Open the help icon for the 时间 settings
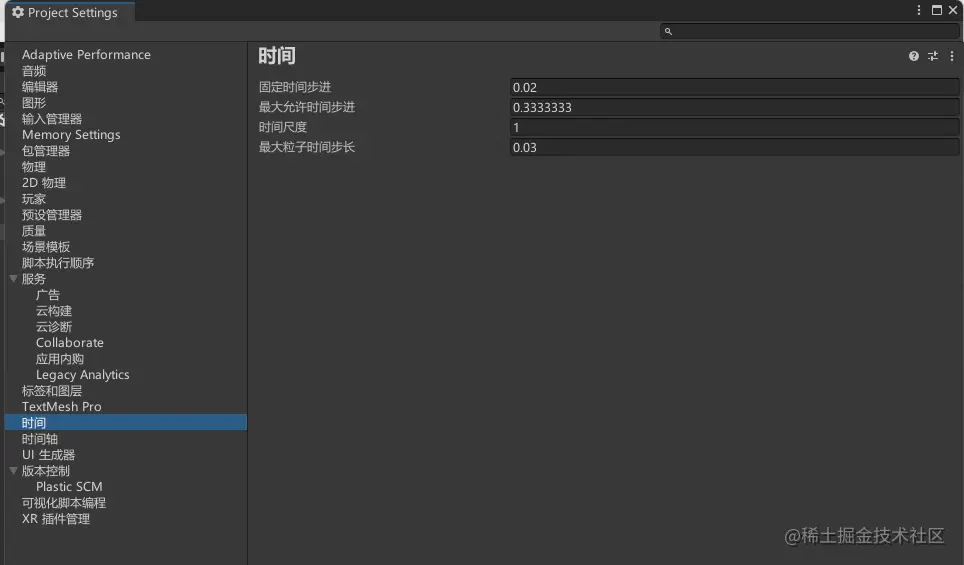The height and width of the screenshot is (565, 964). tap(914, 56)
